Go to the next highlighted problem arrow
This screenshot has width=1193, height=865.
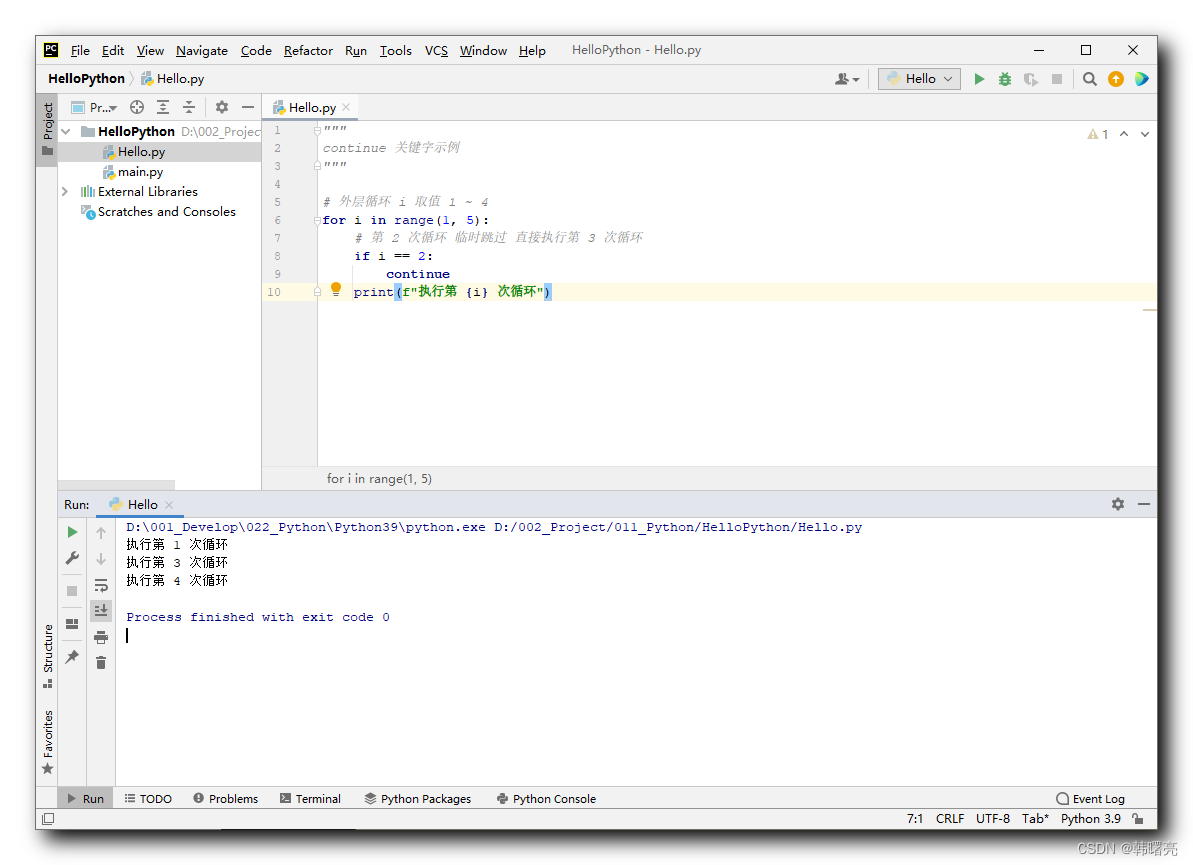coord(1144,134)
